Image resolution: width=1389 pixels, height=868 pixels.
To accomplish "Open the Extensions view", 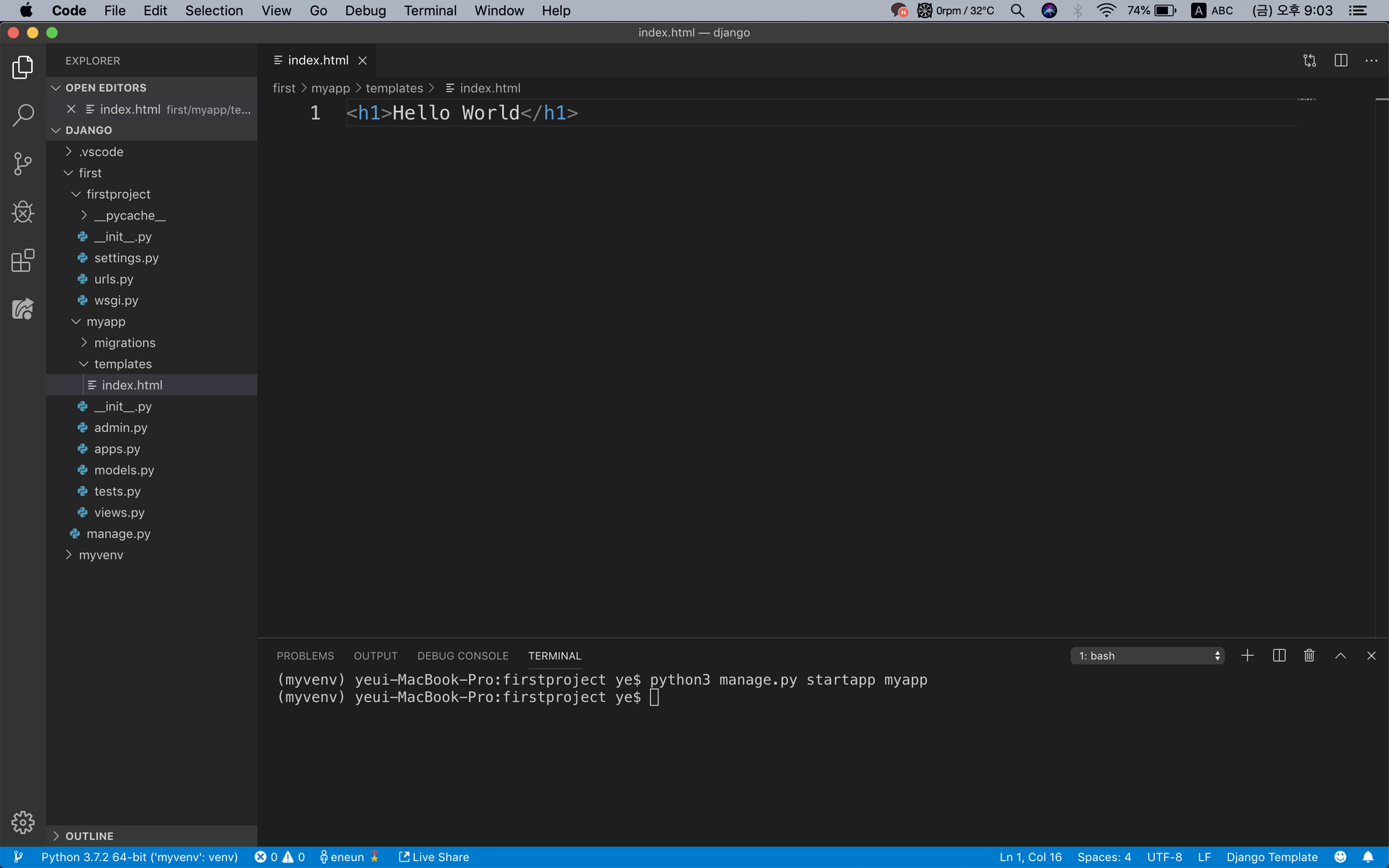I will coord(23,260).
